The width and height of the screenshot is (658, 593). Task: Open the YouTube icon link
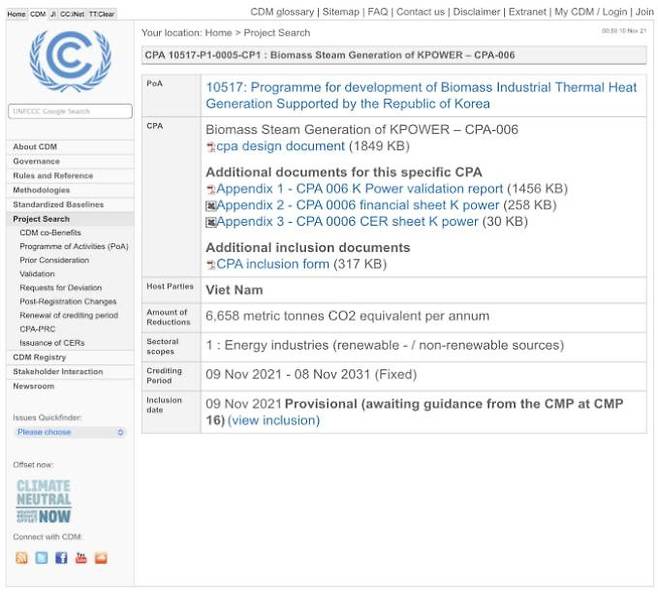[x=81, y=558]
